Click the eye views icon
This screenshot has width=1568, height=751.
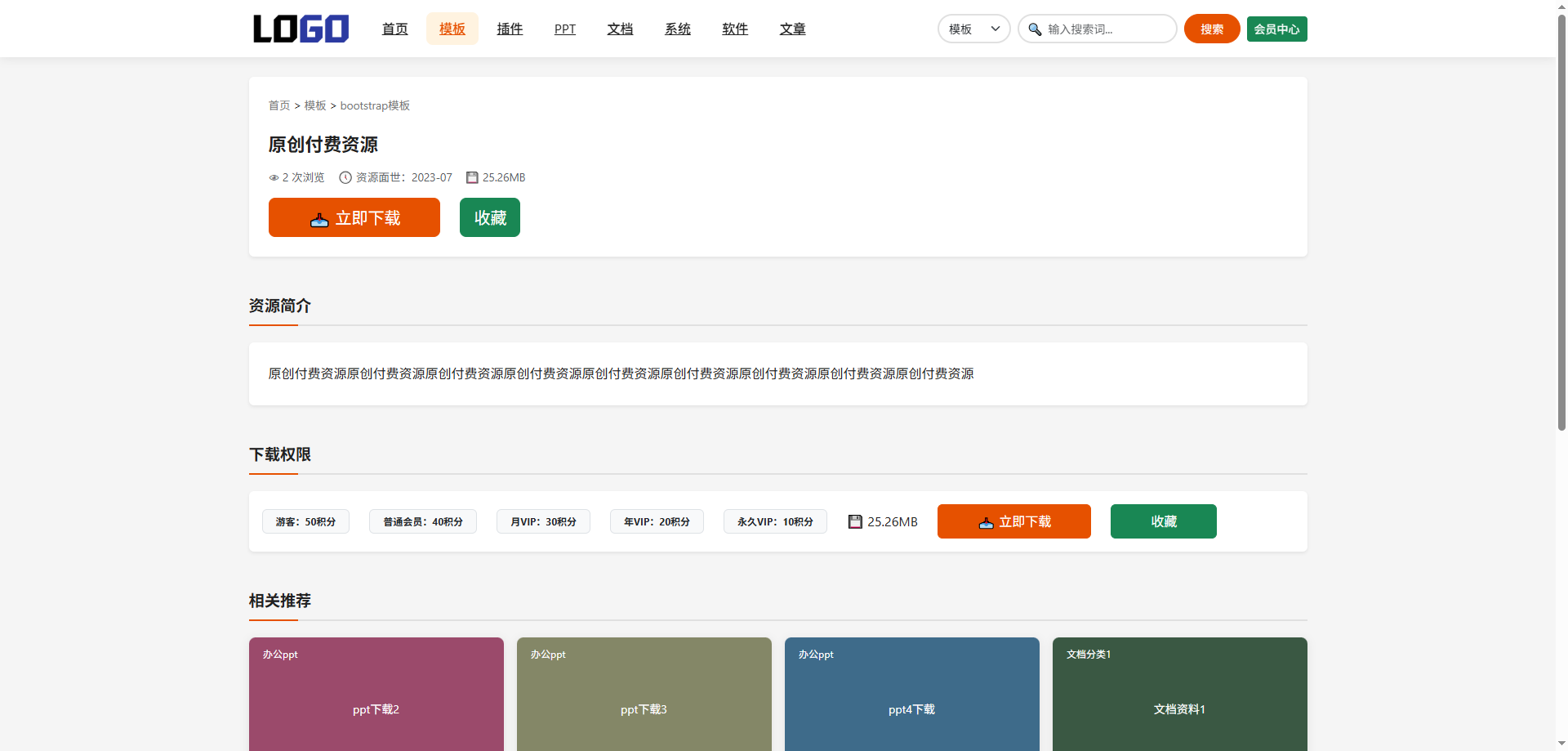(x=274, y=177)
